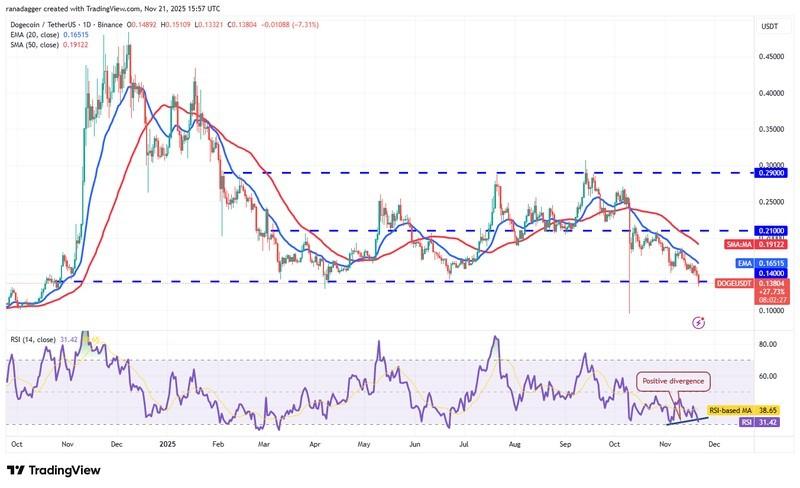Open the USDT currency selector

[x=769, y=26]
